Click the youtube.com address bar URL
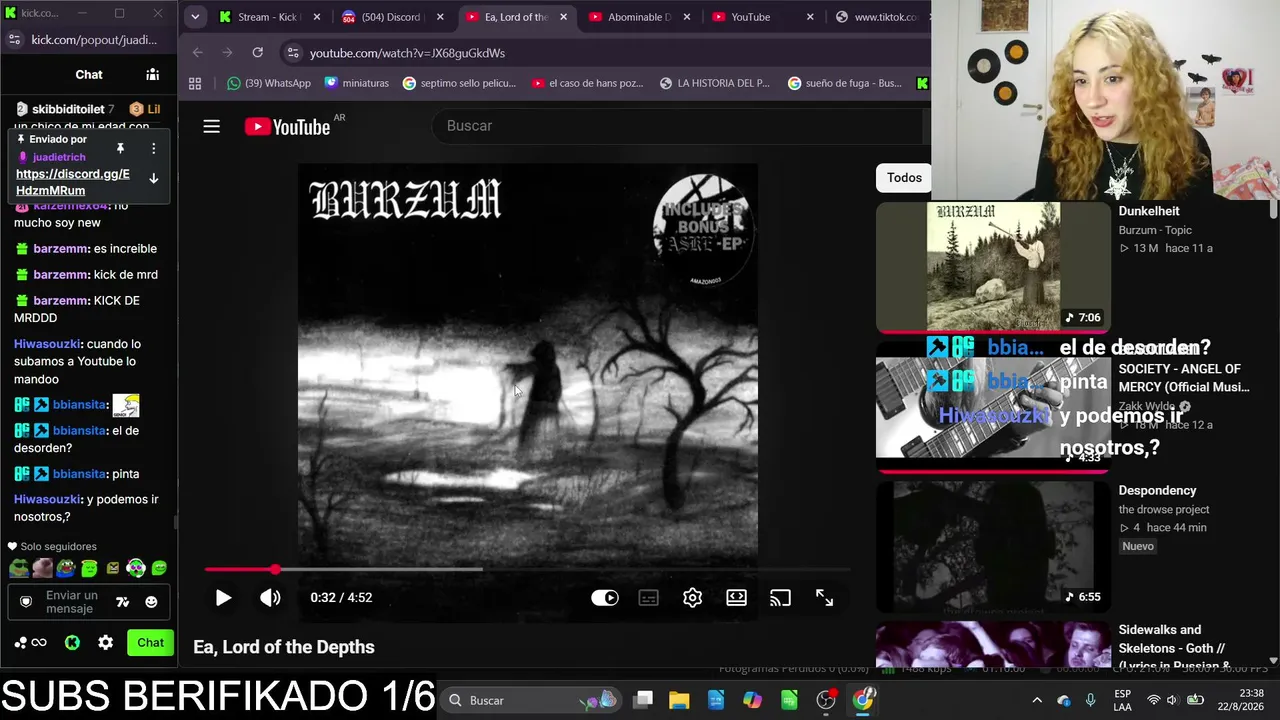Viewport: 1280px width, 720px height. click(x=407, y=53)
